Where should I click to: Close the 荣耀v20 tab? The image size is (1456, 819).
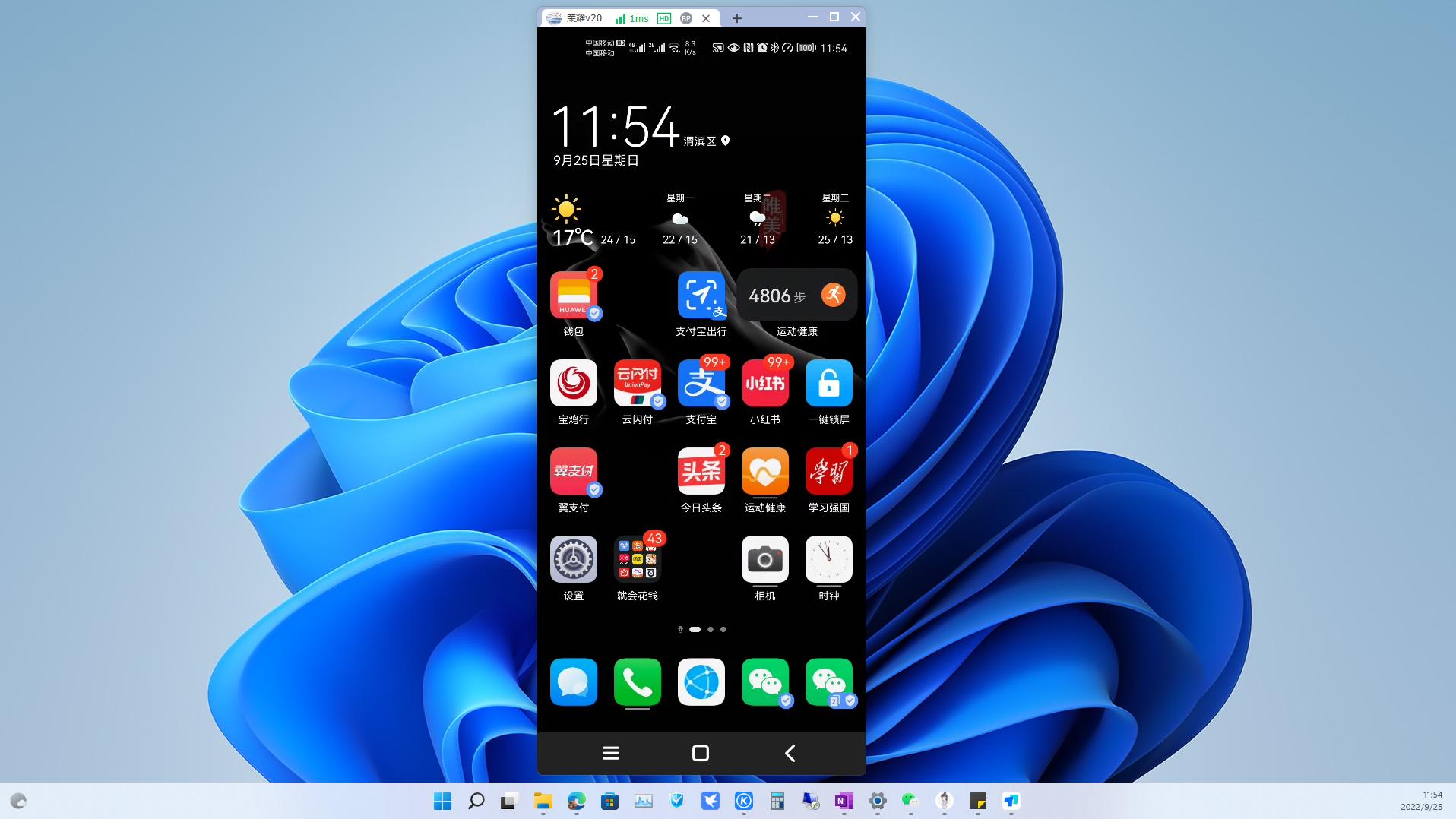click(706, 18)
